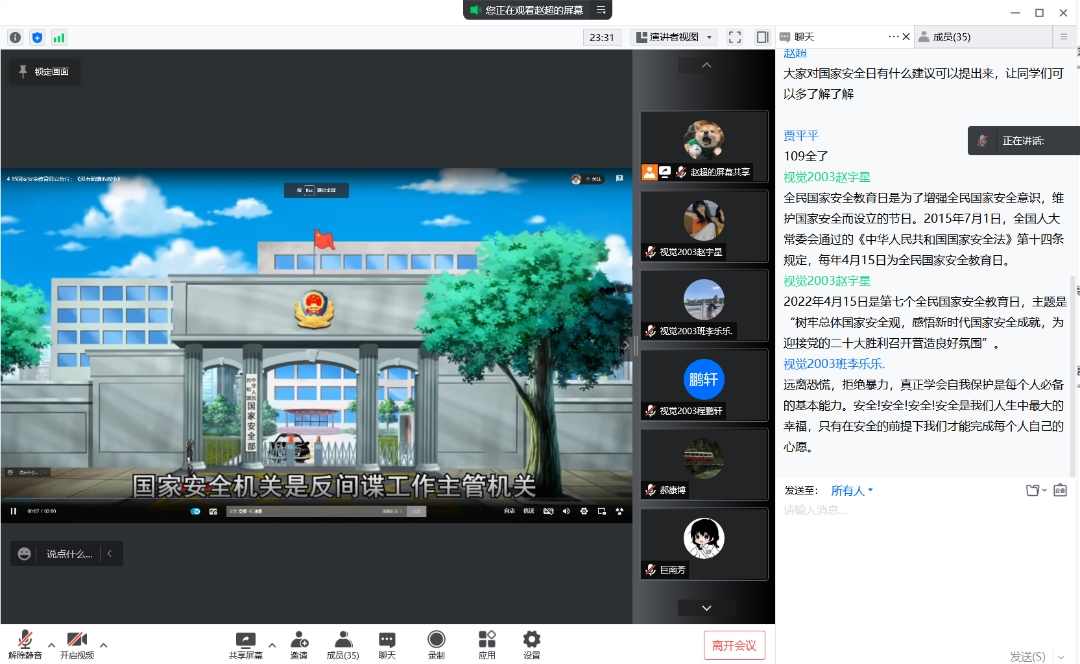The image size is (1080, 664).
Task: Open the right panel hamburger menu
Action: tap(1063, 37)
